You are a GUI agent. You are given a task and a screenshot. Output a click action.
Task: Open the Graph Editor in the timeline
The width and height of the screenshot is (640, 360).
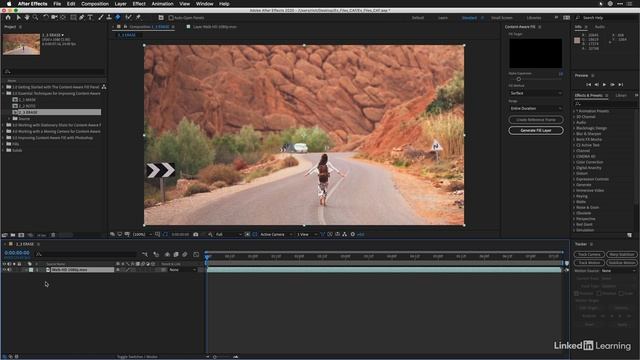(196, 254)
